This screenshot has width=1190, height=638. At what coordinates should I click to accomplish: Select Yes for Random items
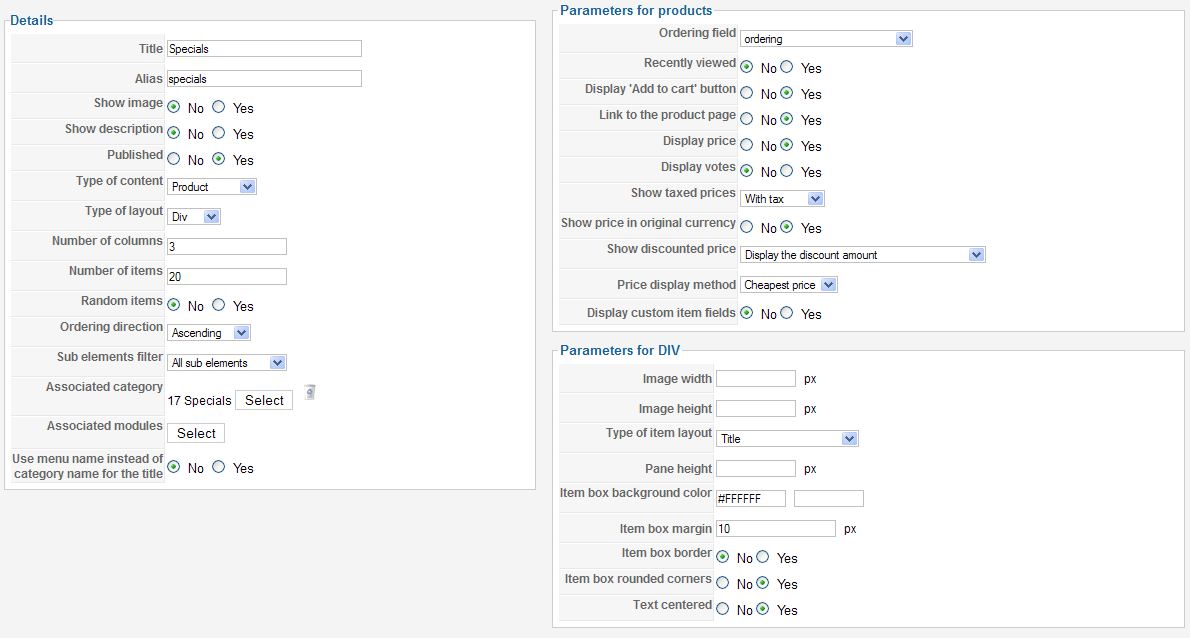(219, 305)
